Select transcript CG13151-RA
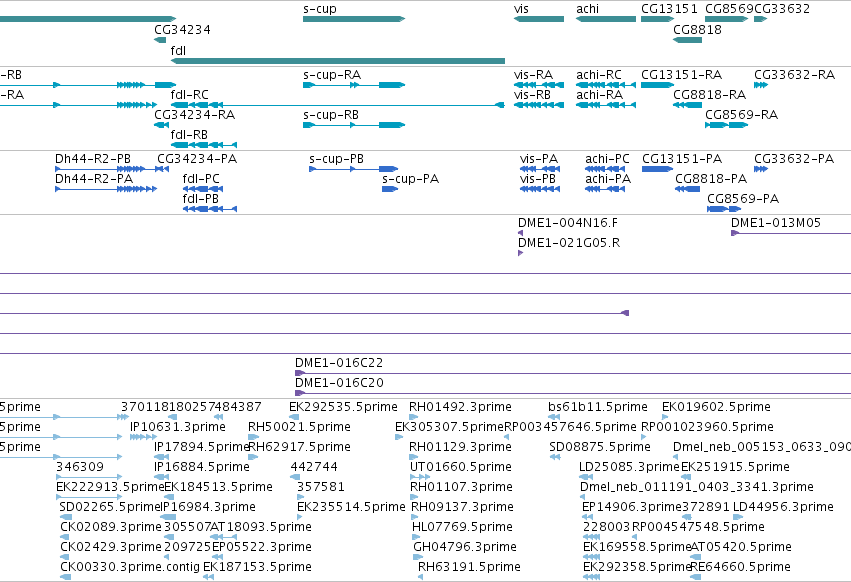The image size is (851, 582). pos(657,85)
